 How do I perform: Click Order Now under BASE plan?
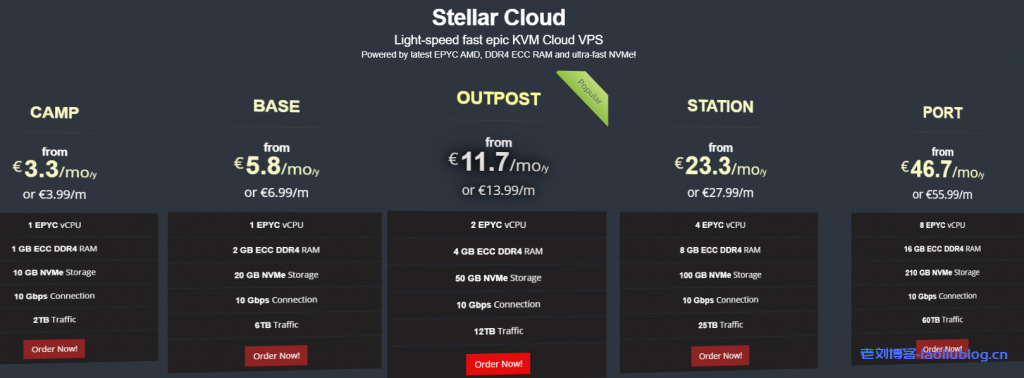[x=276, y=356]
